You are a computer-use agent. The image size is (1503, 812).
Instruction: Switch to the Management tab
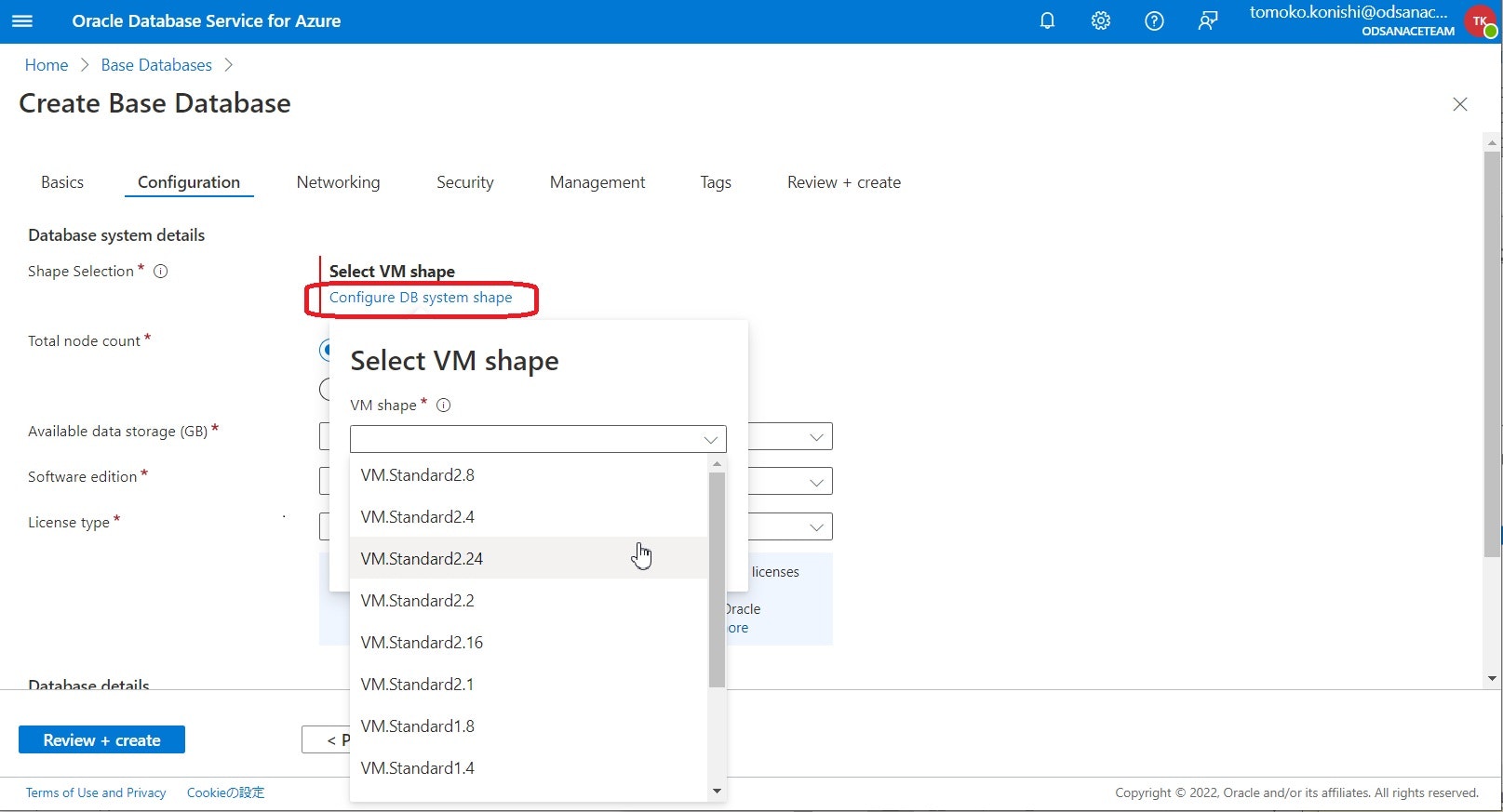click(x=597, y=182)
